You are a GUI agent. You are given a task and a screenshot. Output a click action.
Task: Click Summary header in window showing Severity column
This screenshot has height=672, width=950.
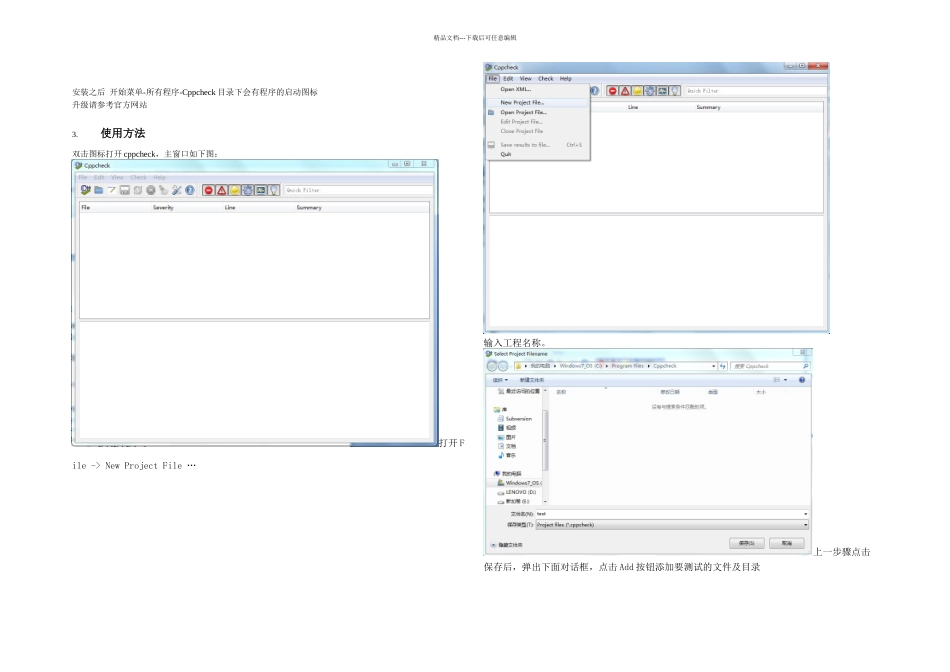click(309, 207)
